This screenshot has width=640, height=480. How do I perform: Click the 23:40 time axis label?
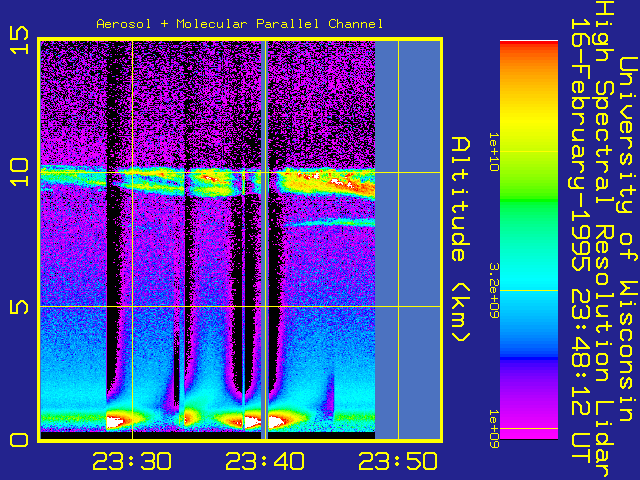pos(265,461)
